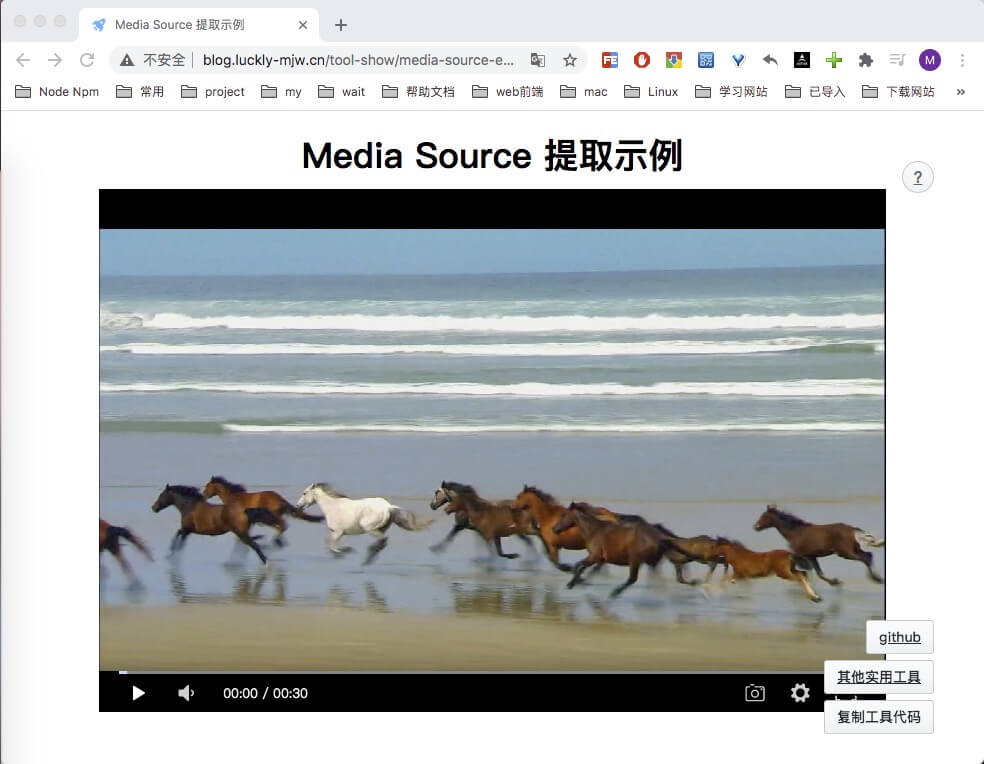This screenshot has width=984, height=764.
Task: Play the horses video
Action: (138, 692)
